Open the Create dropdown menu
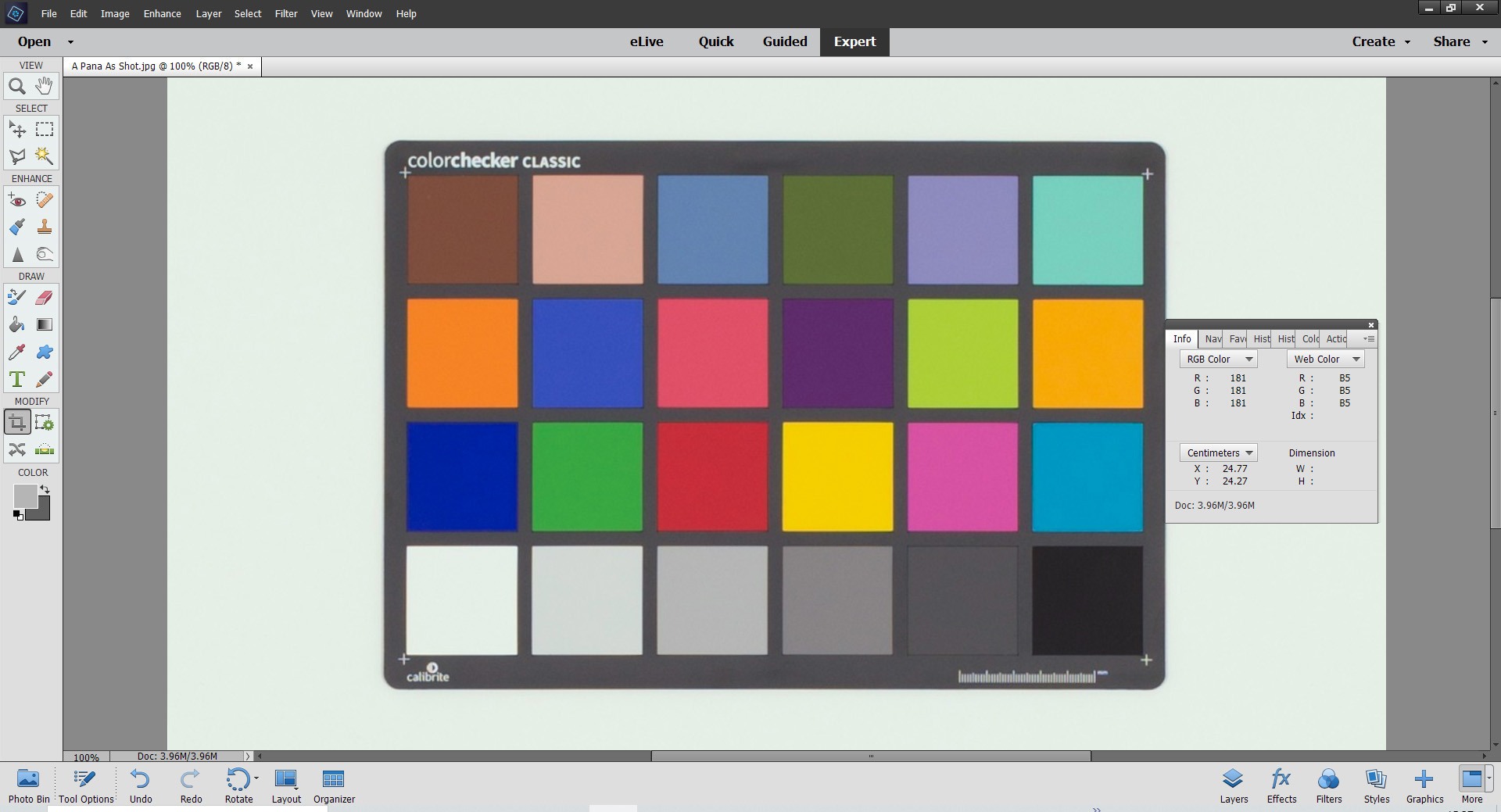The width and height of the screenshot is (1501, 812). 1381,42
